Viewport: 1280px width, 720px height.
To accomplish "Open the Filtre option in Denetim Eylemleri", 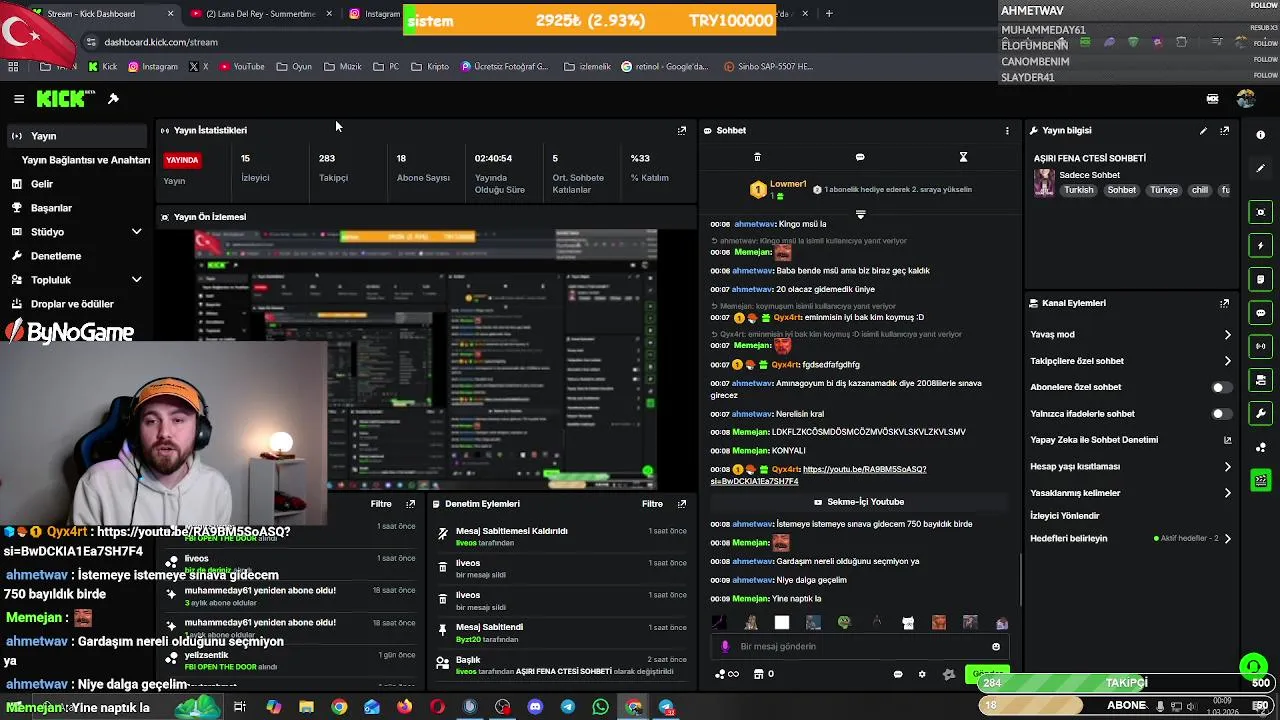I will click(x=652, y=504).
